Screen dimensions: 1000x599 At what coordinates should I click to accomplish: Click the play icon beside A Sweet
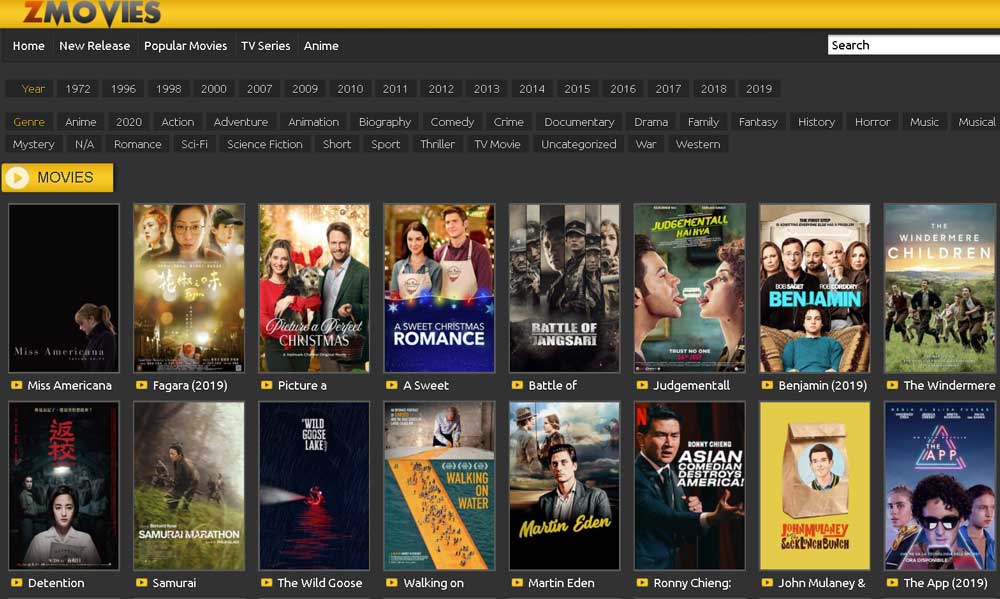pyautogui.click(x=392, y=385)
